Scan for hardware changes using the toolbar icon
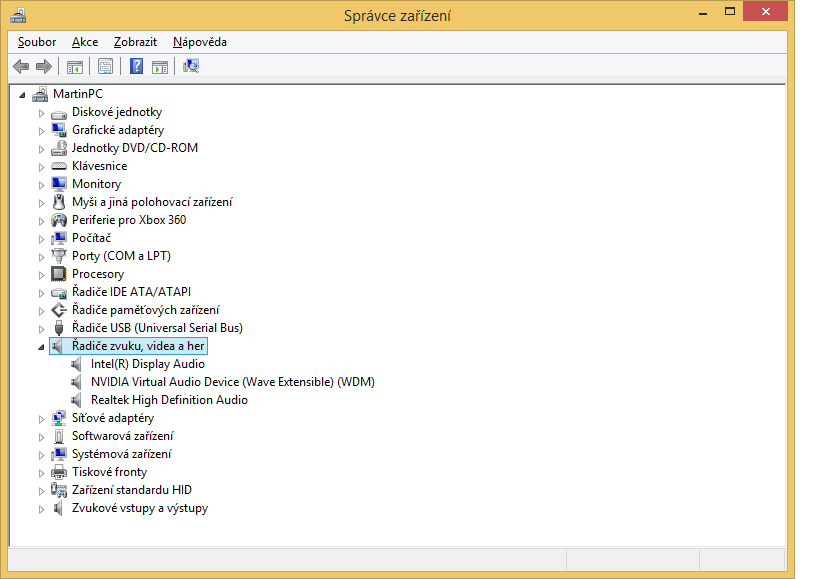The height and width of the screenshot is (579, 816). coord(191,67)
